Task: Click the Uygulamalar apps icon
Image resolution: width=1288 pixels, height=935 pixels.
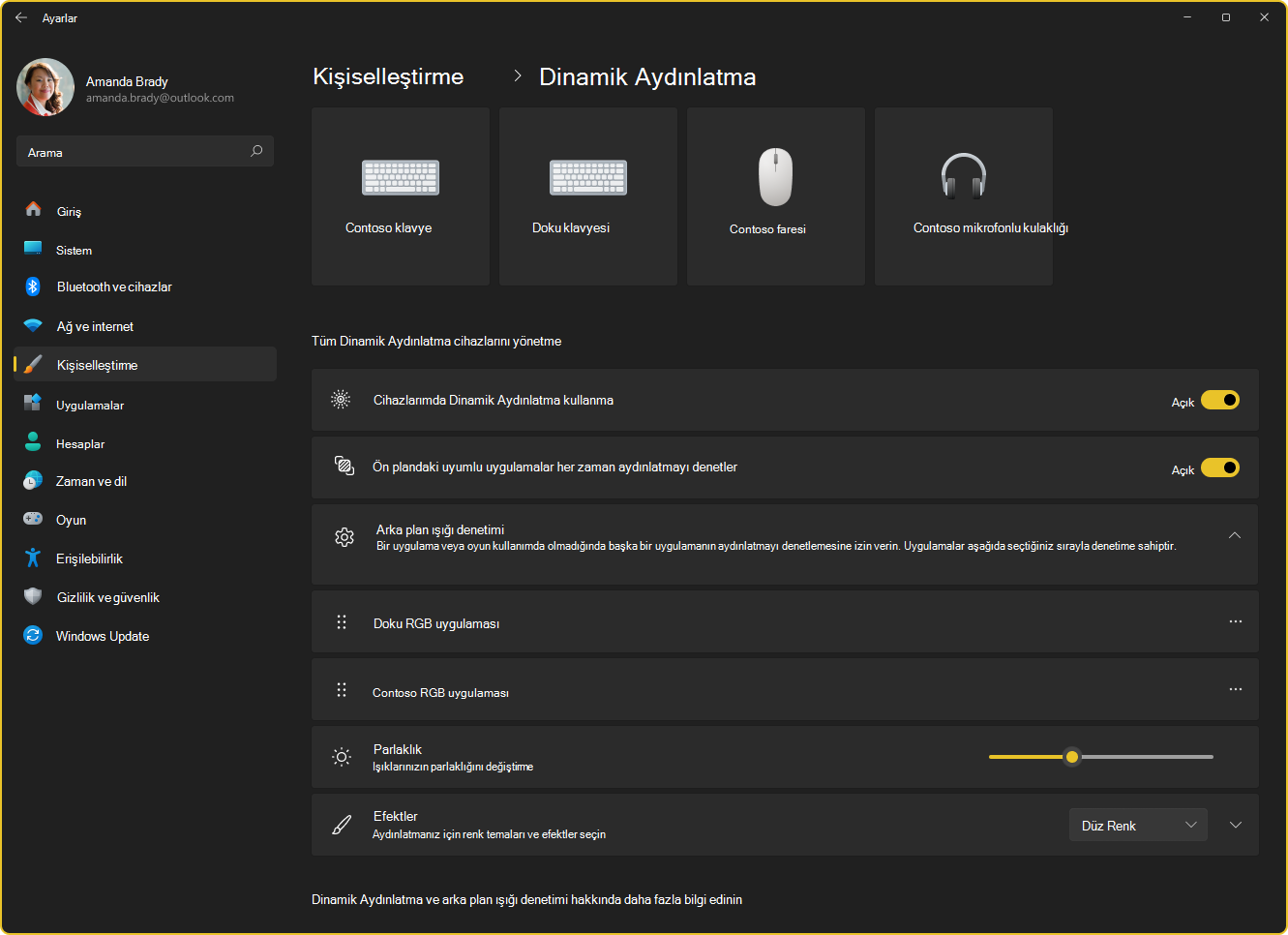Action: click(x=33, y=404)
